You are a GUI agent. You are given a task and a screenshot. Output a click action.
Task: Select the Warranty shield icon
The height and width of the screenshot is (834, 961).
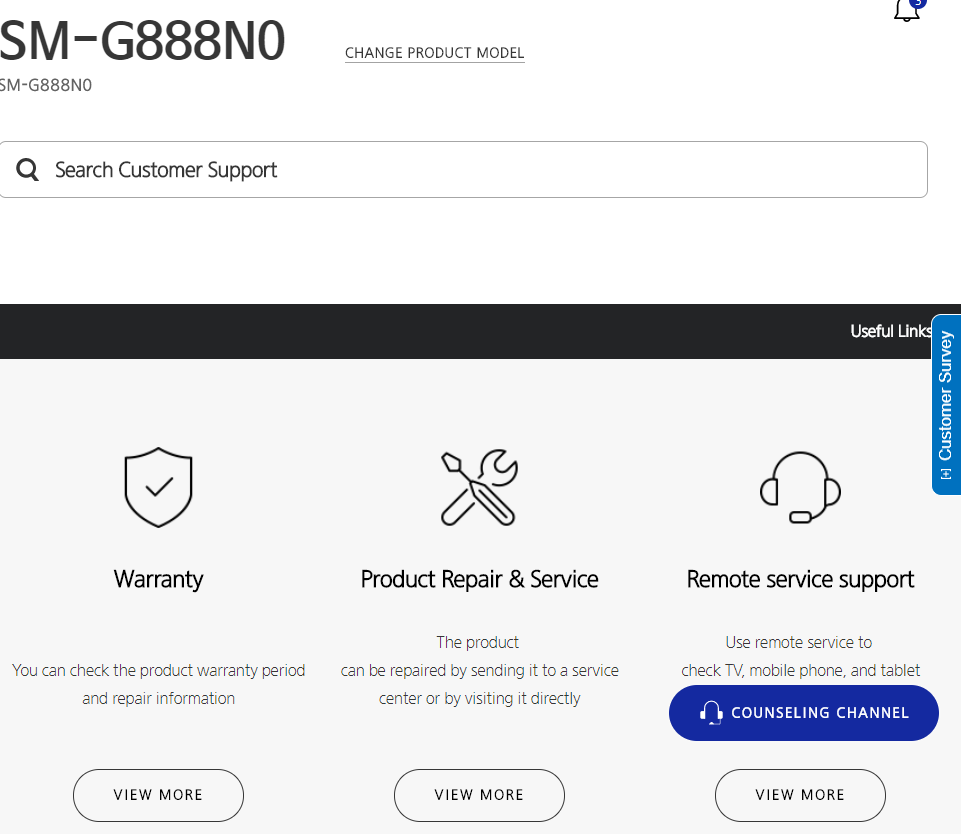pos(158,487)
